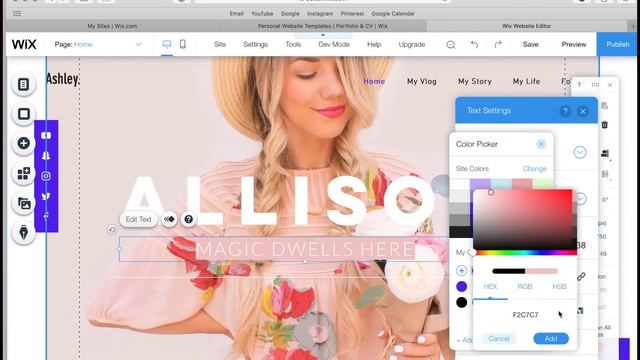Click the trash delete icon in toolbar panel
This screenshot has width=640, height=360.
pos(604,124)
